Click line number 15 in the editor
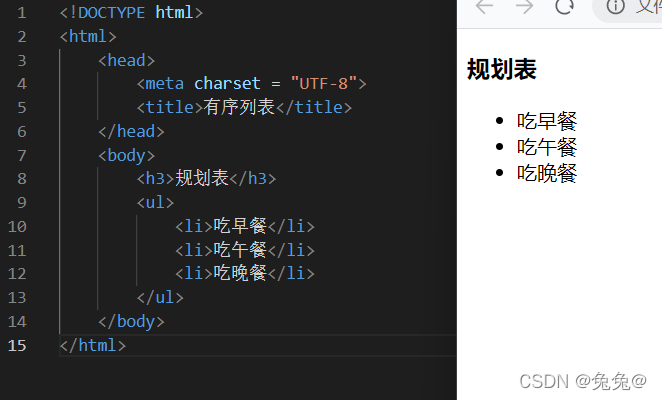This screenshot has height=400, width=662. point(17,346)
